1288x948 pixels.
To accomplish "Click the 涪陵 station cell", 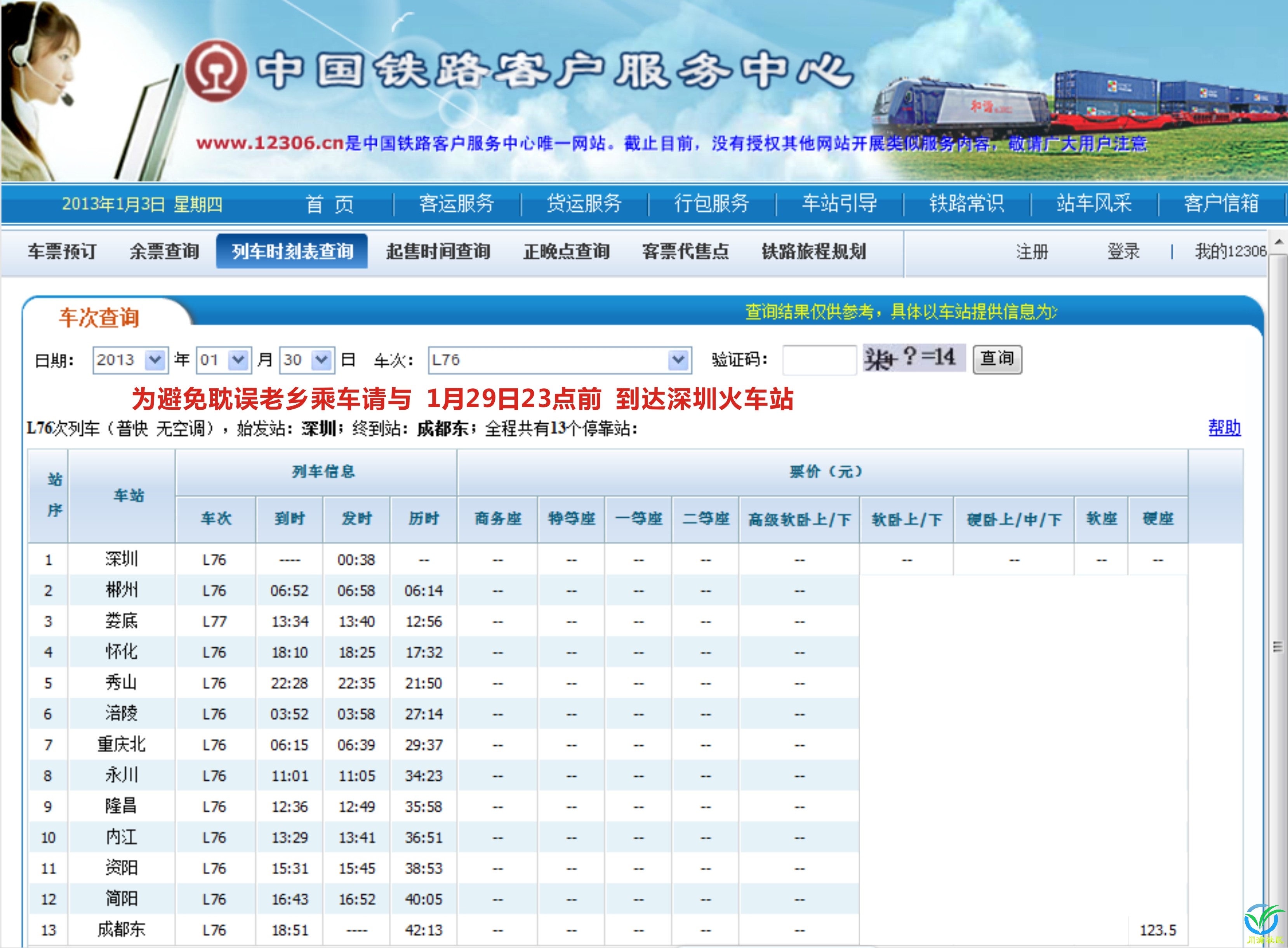I will point(122,714).
